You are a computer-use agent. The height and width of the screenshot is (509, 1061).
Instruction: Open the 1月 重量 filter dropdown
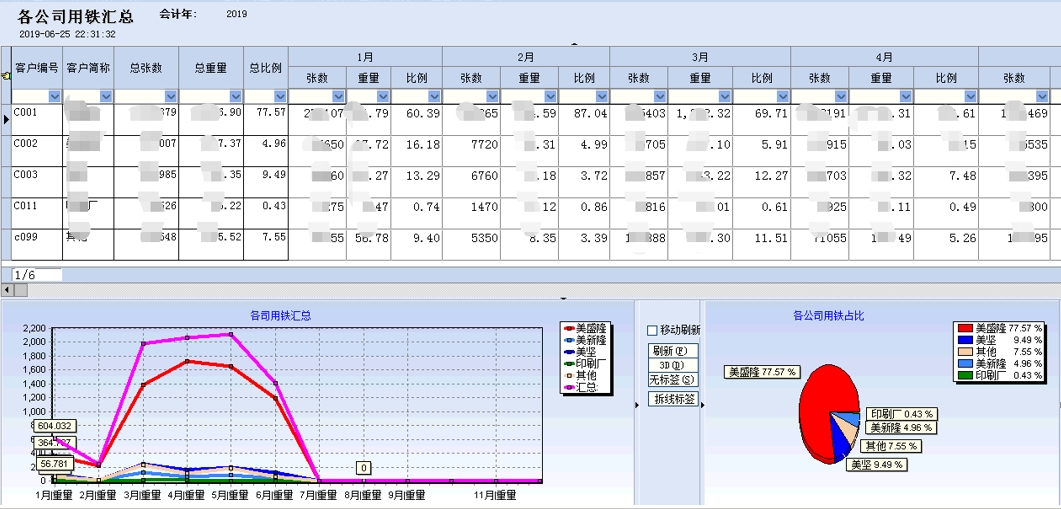coord(383,97)
